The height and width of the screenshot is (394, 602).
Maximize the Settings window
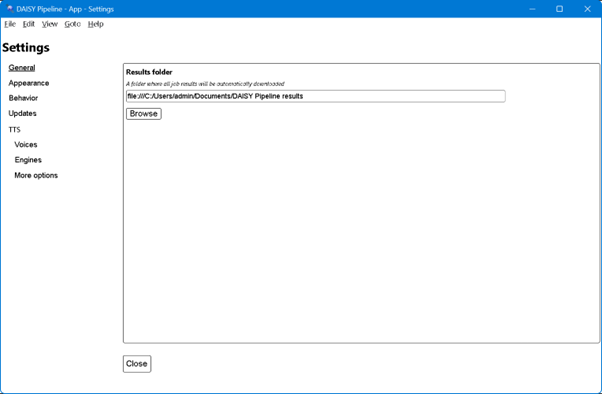click(x=559, y=9)
